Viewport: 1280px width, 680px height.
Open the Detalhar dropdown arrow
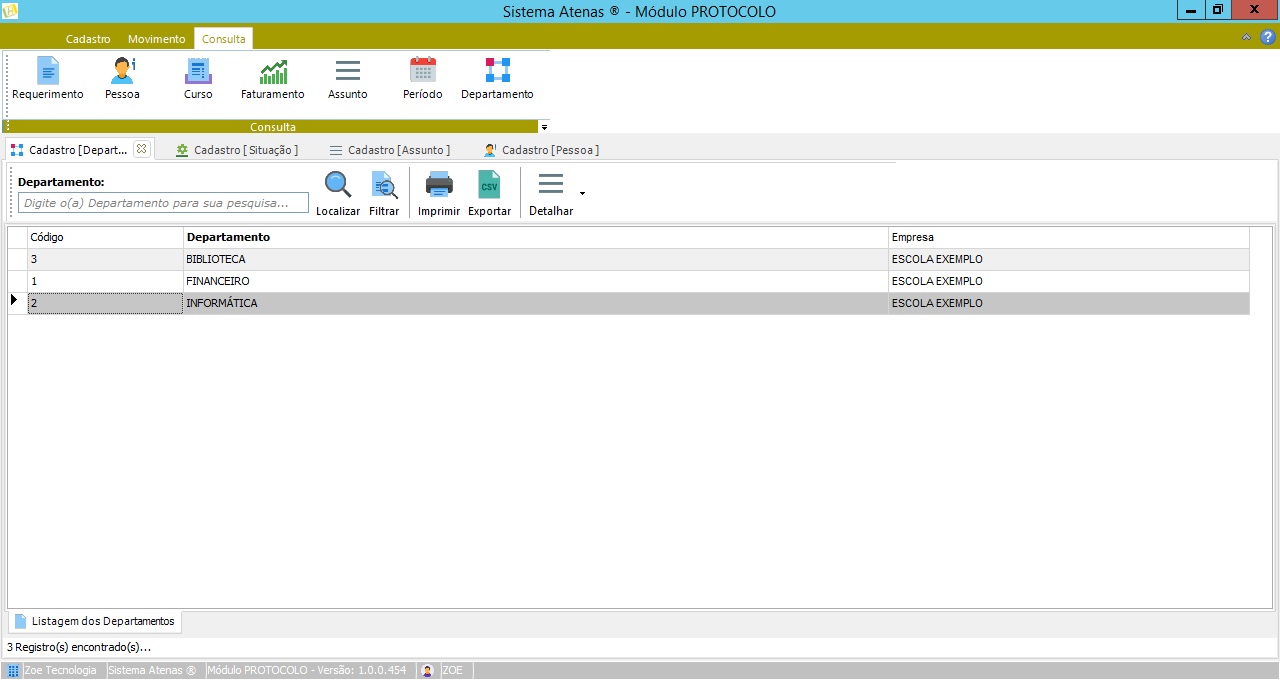click(582, 193)
